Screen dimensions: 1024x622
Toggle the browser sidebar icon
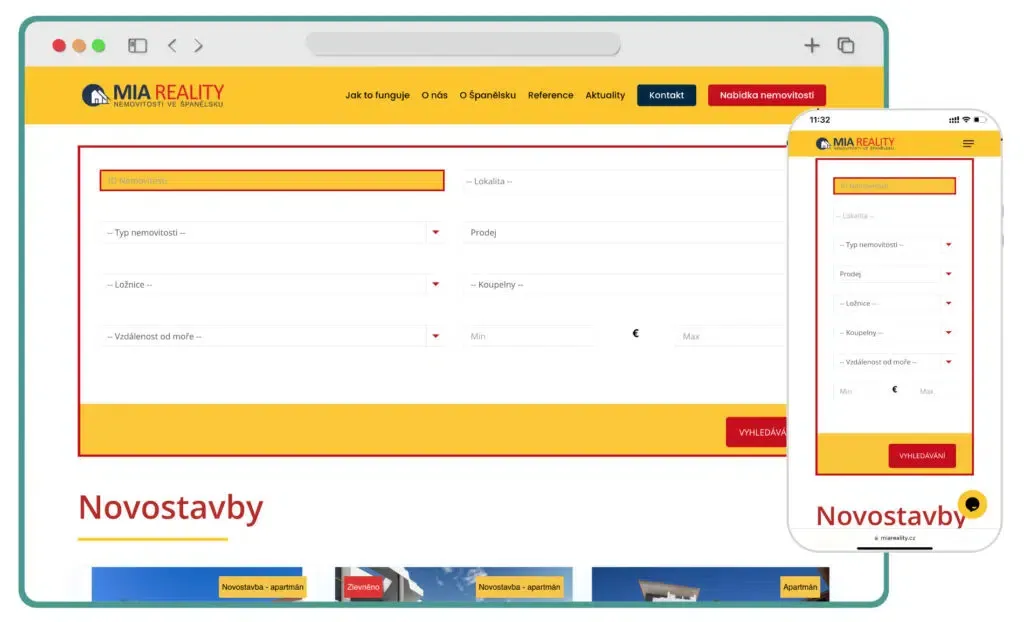(138, 45)
